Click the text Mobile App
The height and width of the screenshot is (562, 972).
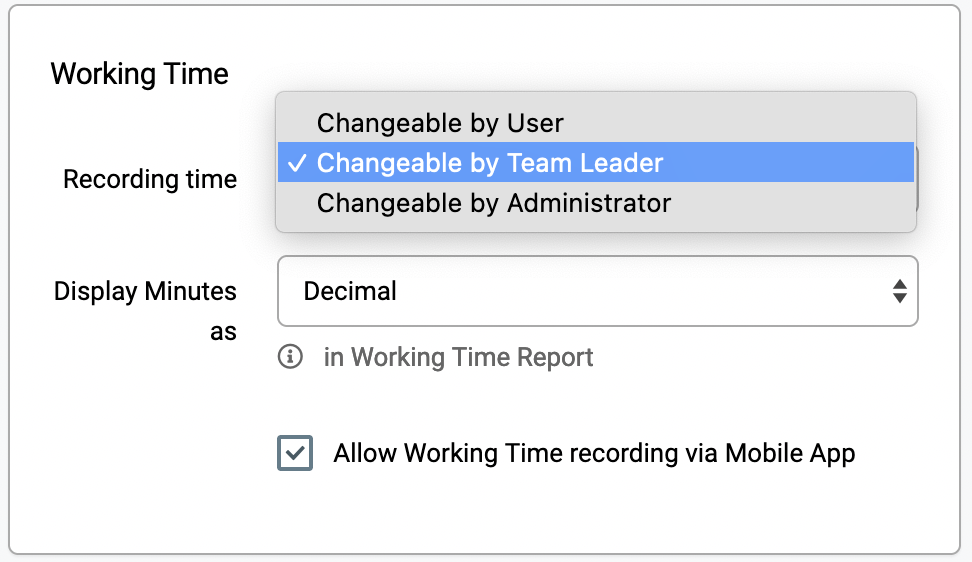coord(790,454)
